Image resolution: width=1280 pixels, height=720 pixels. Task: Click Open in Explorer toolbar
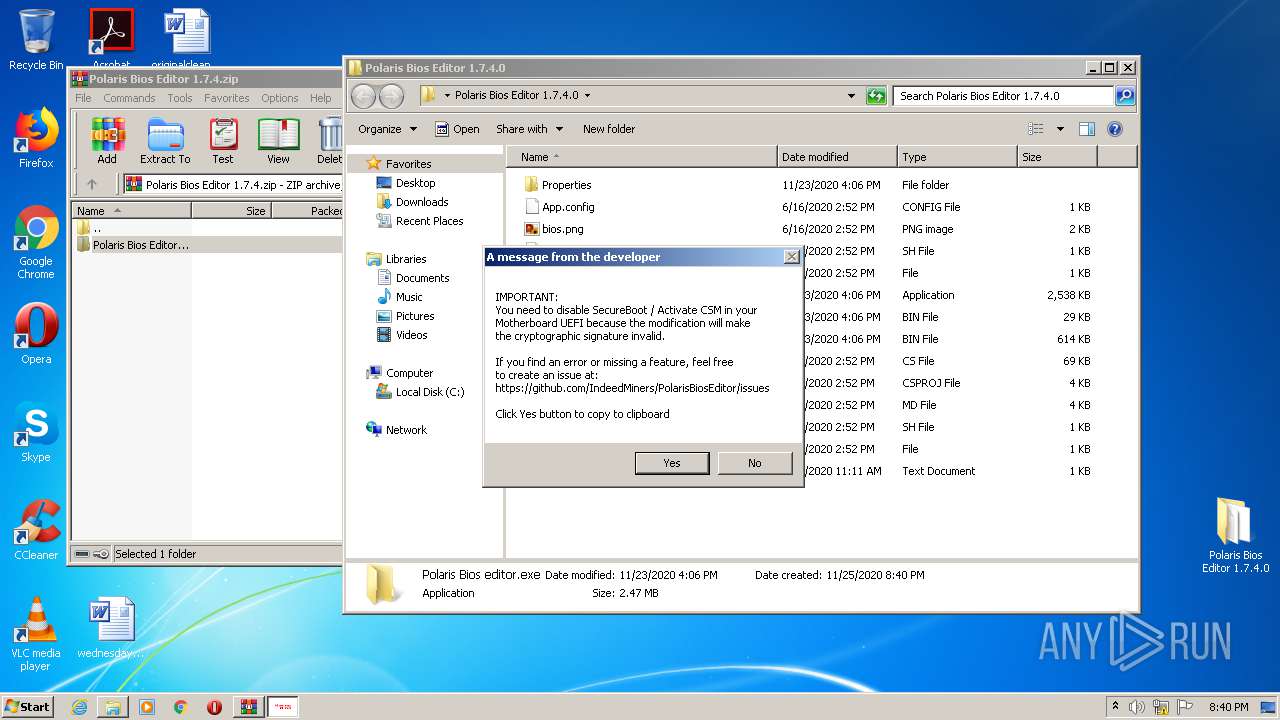[457, 129]
